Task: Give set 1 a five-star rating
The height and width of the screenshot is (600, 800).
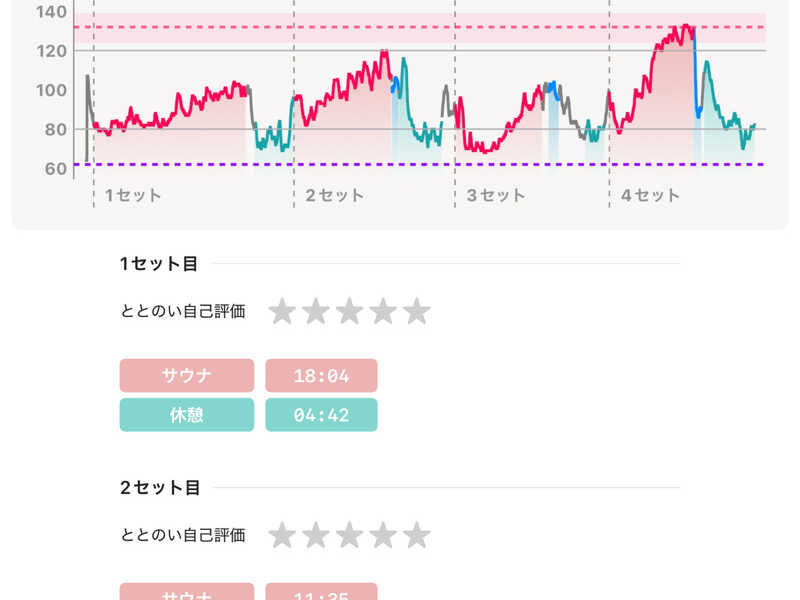Action: [x=416, y=312]
